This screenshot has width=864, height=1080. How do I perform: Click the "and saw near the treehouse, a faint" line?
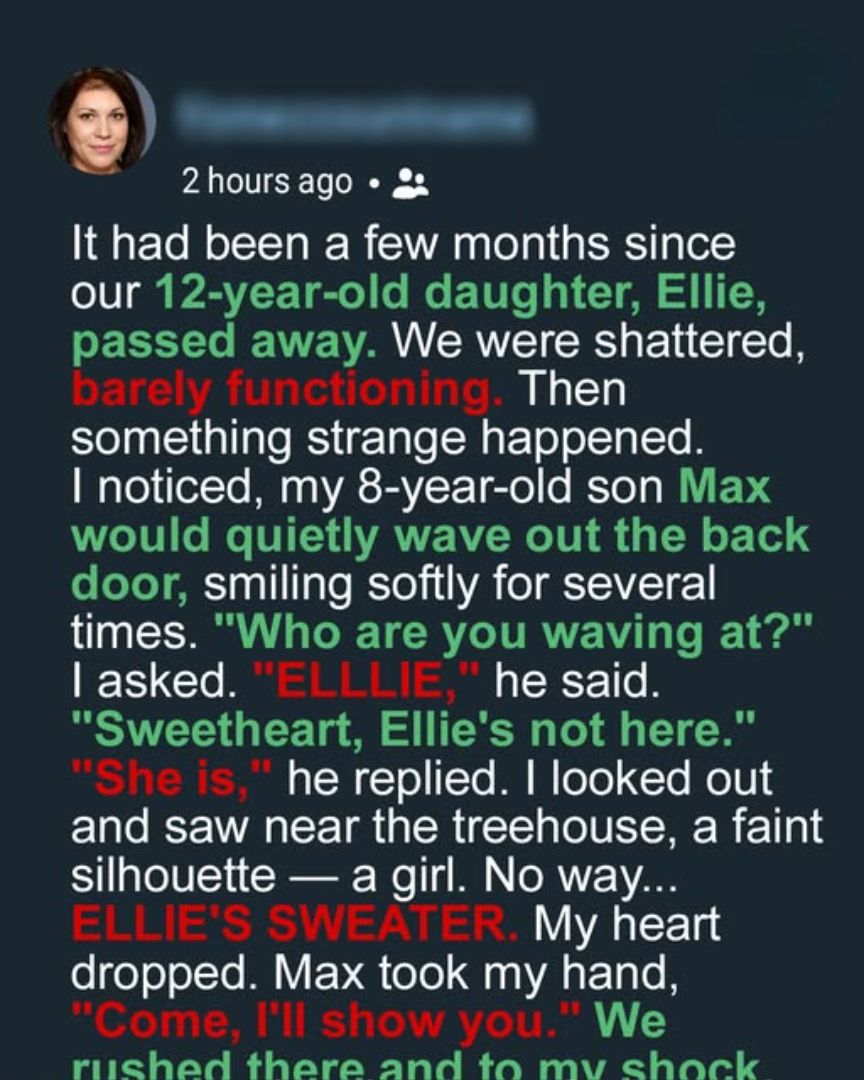446,827
